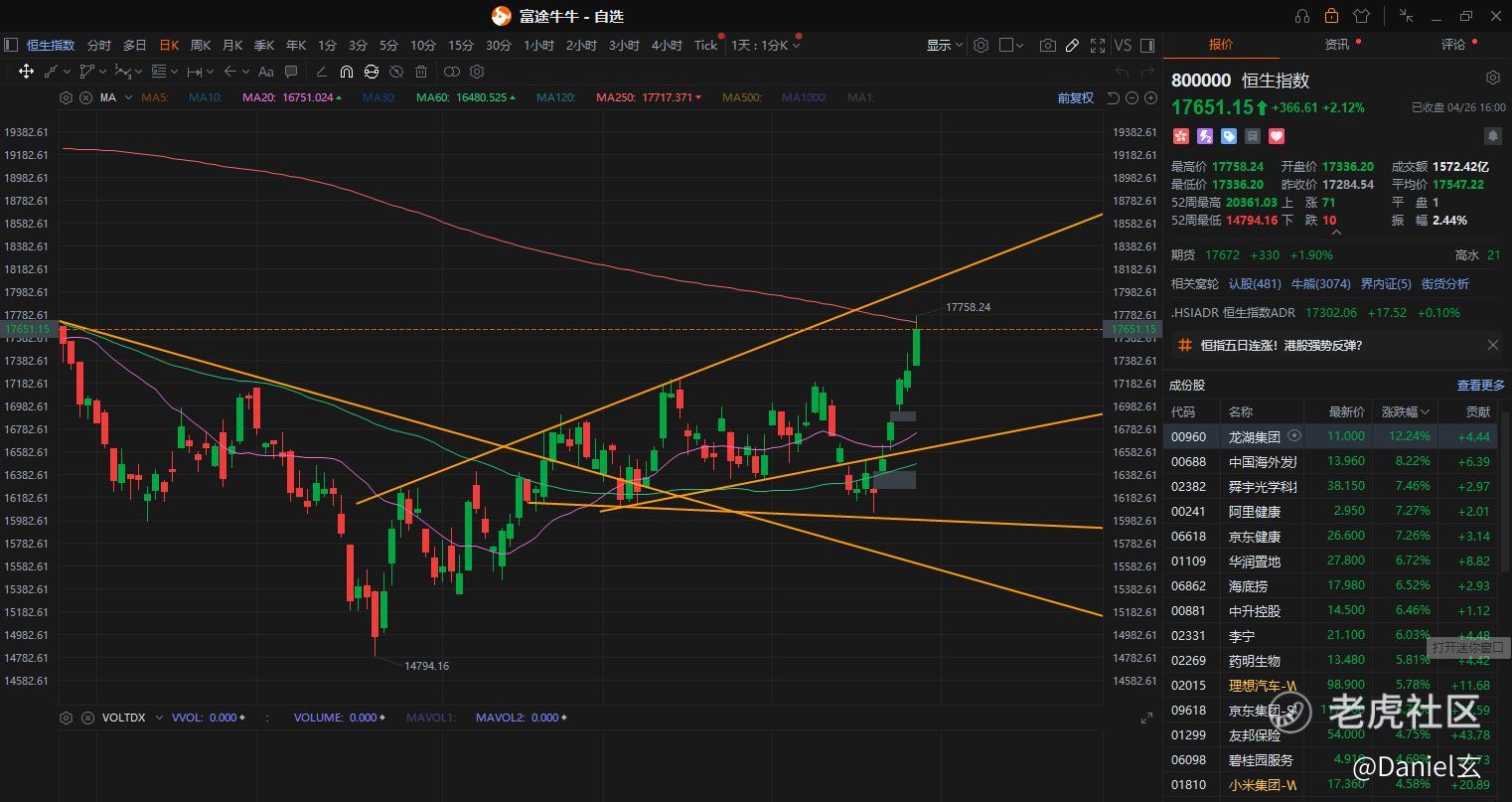Zoom out chart with minus circle icon

pyautogui.click(x=1133, y=97)
